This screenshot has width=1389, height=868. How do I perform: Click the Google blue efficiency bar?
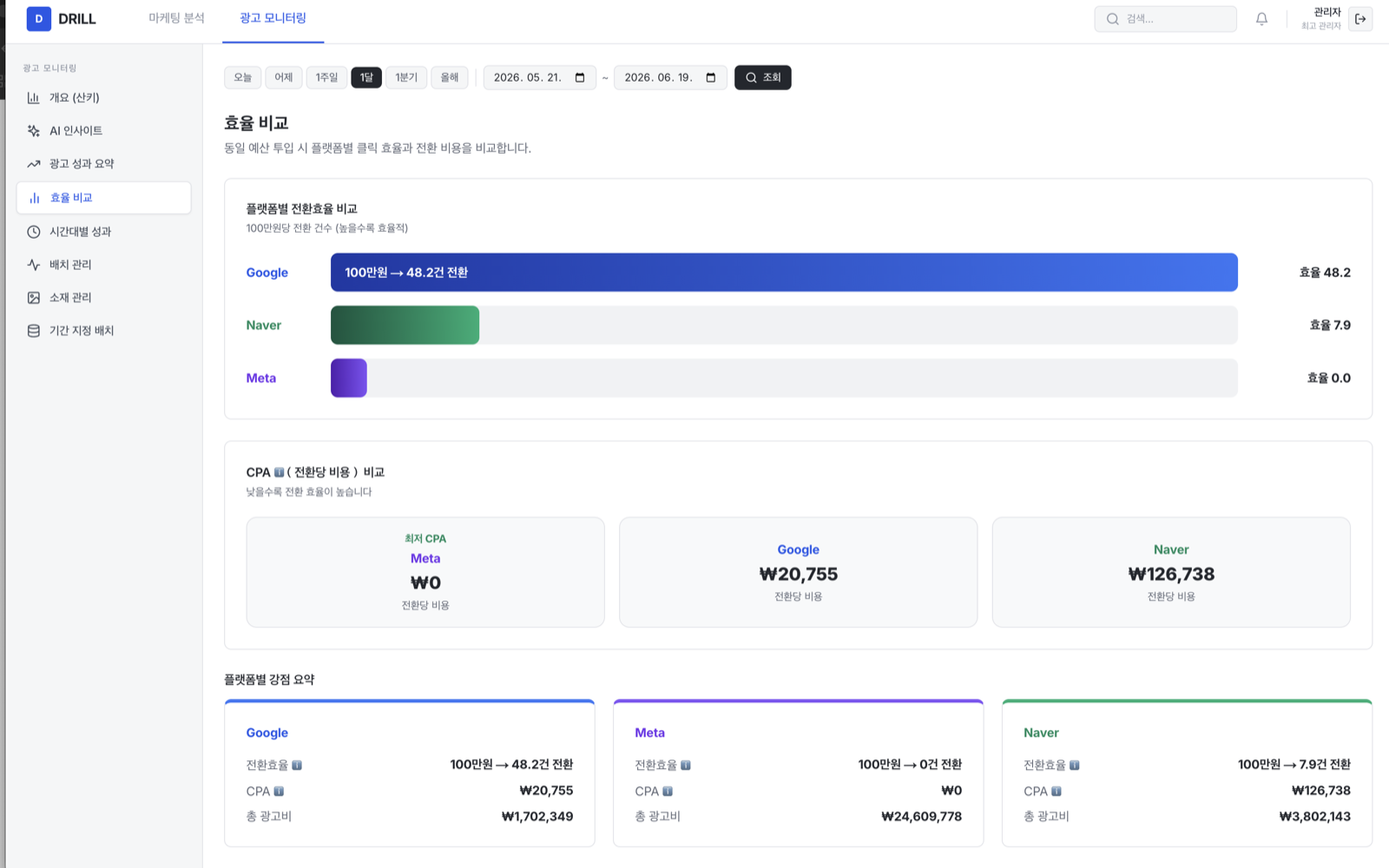pyautogui.click(x=784, y=273)
